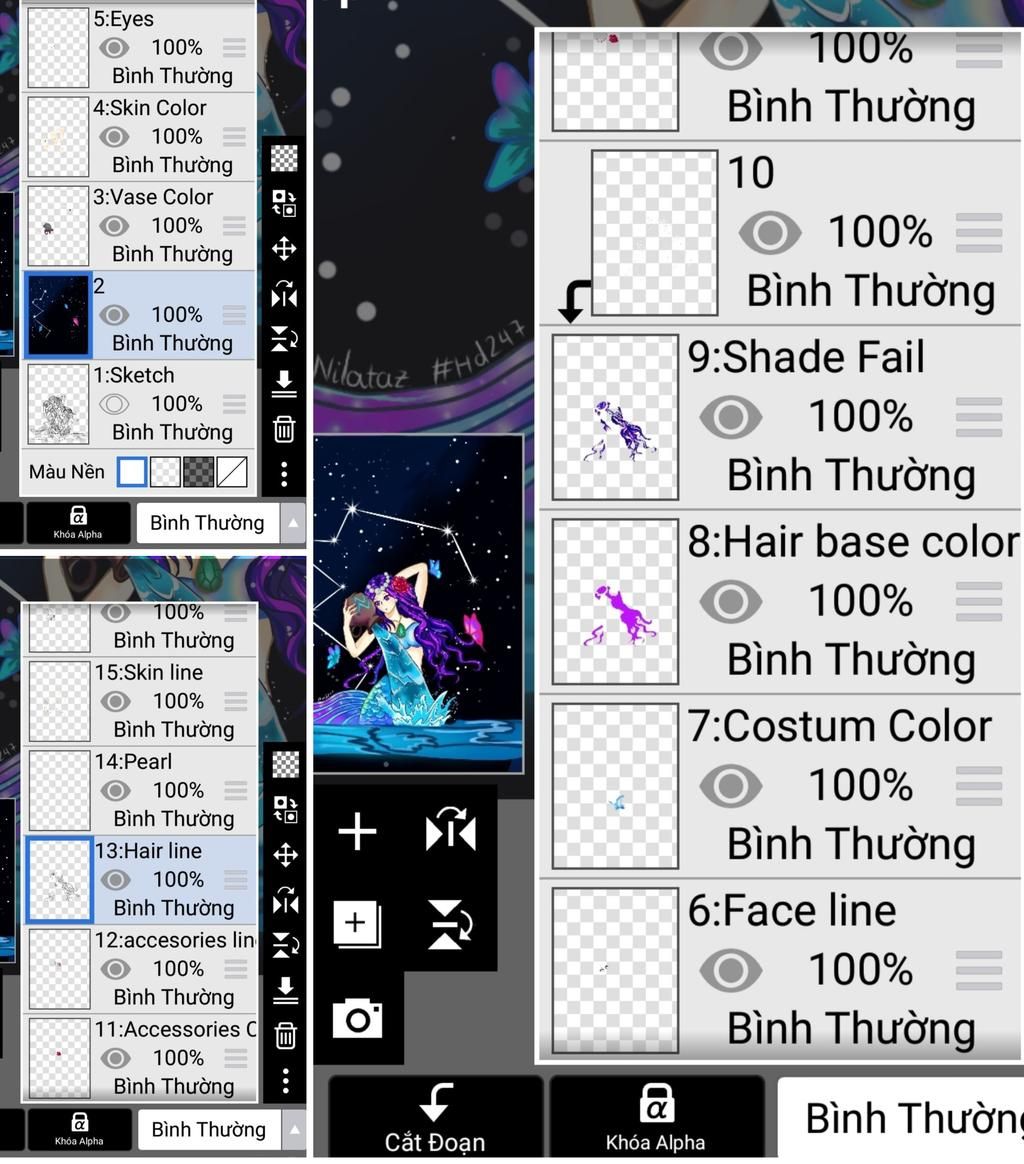Tap large horizontal flip icon next to plus

451,831
